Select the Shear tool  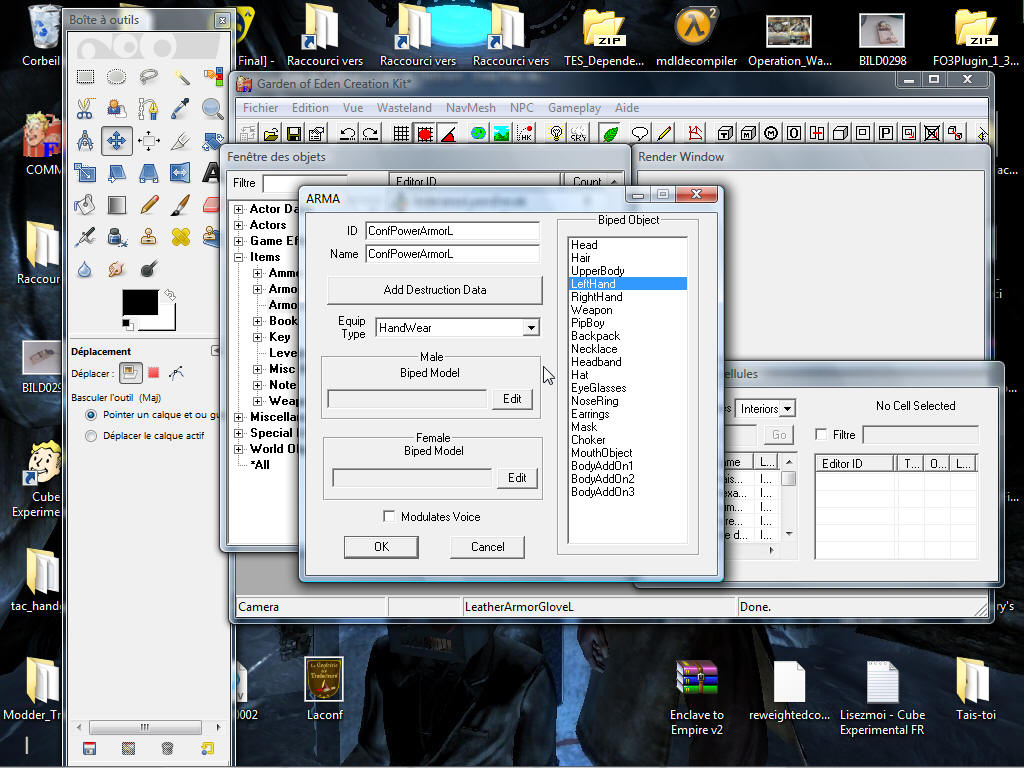coord(117,172)
